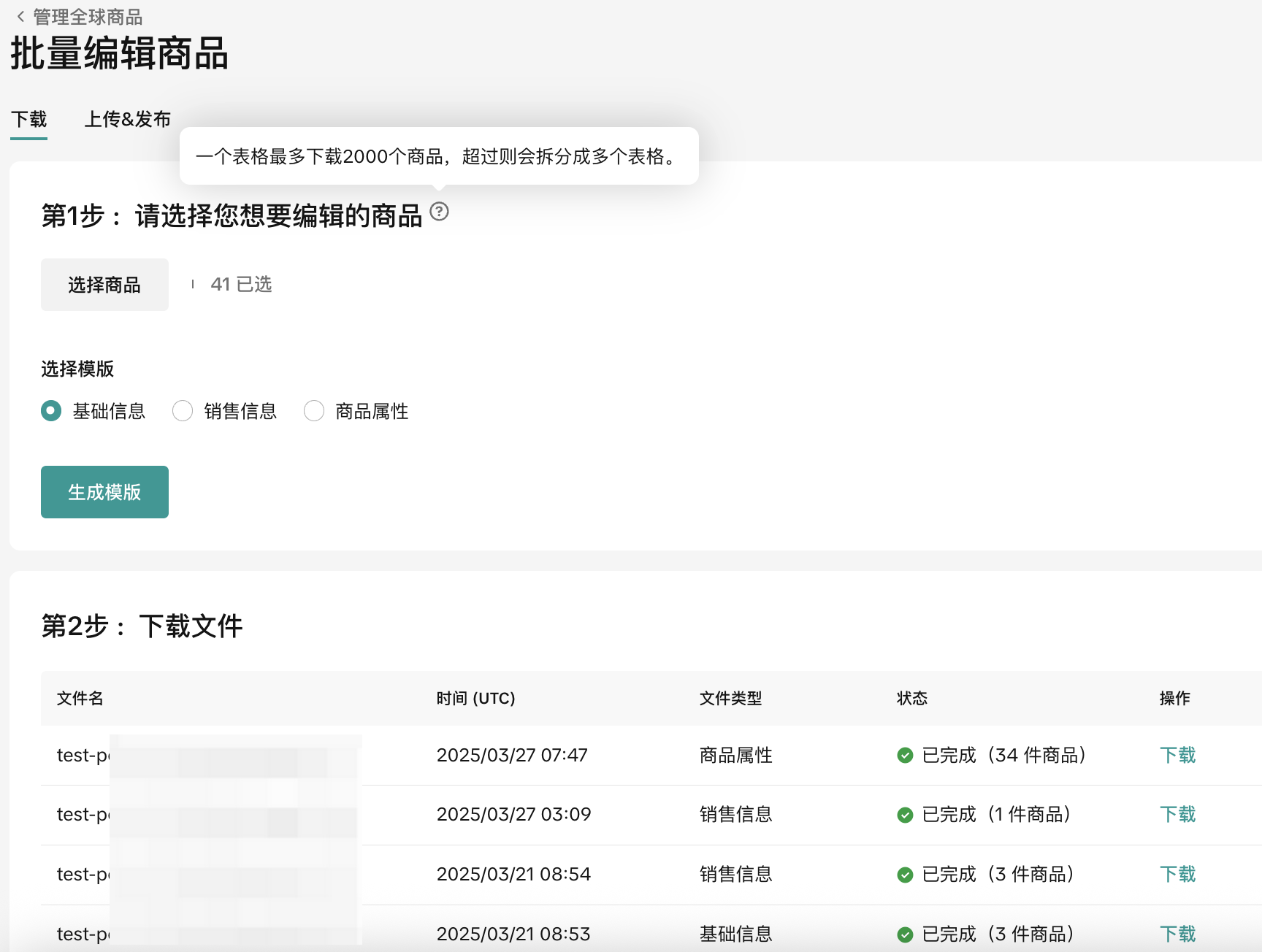Download the 2025/03/27 07:47 file
The width and height of the screenshot is (1262, 952).
pos(1178,755)
